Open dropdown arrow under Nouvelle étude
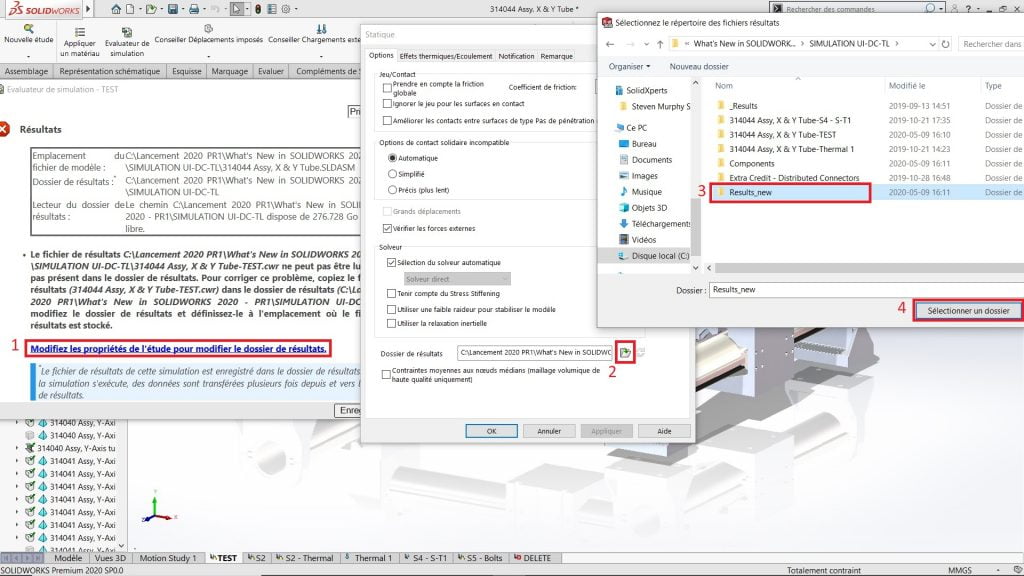The image size is (1024, 576). click(29, 56)
